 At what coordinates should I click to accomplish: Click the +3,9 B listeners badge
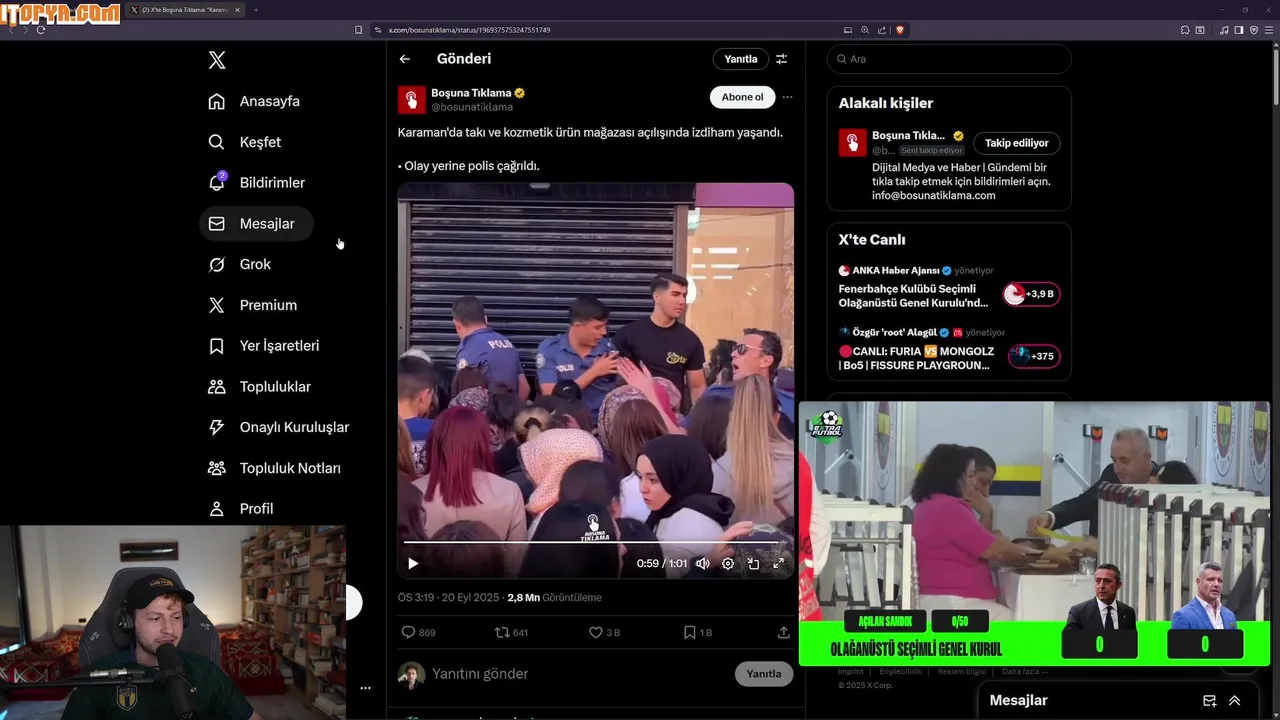point(1031,294)
